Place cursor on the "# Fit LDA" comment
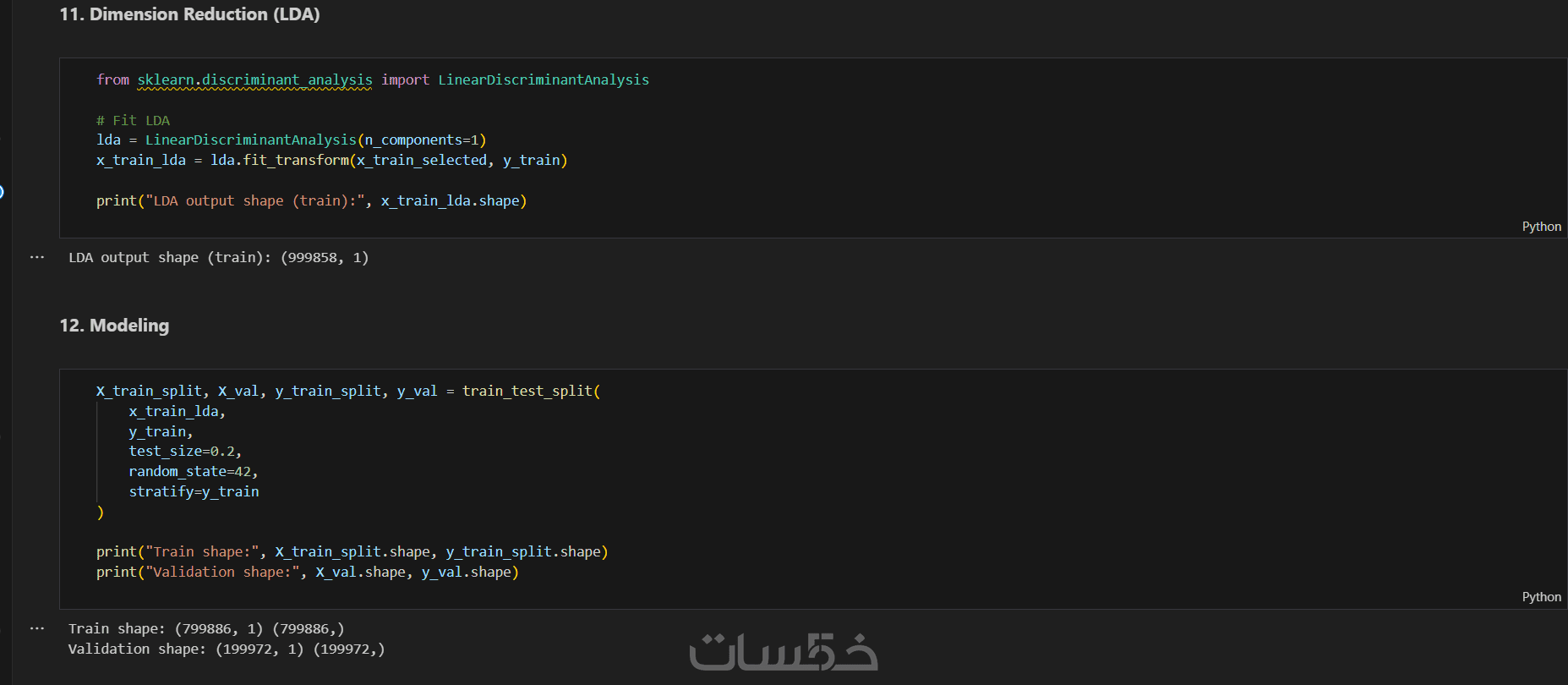 point(134,120)
